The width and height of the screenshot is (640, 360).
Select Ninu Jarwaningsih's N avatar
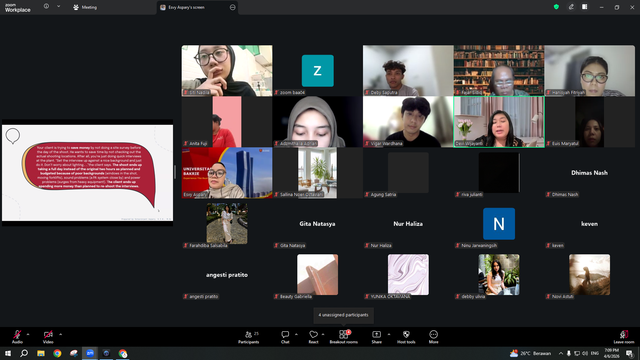(499, 224)
